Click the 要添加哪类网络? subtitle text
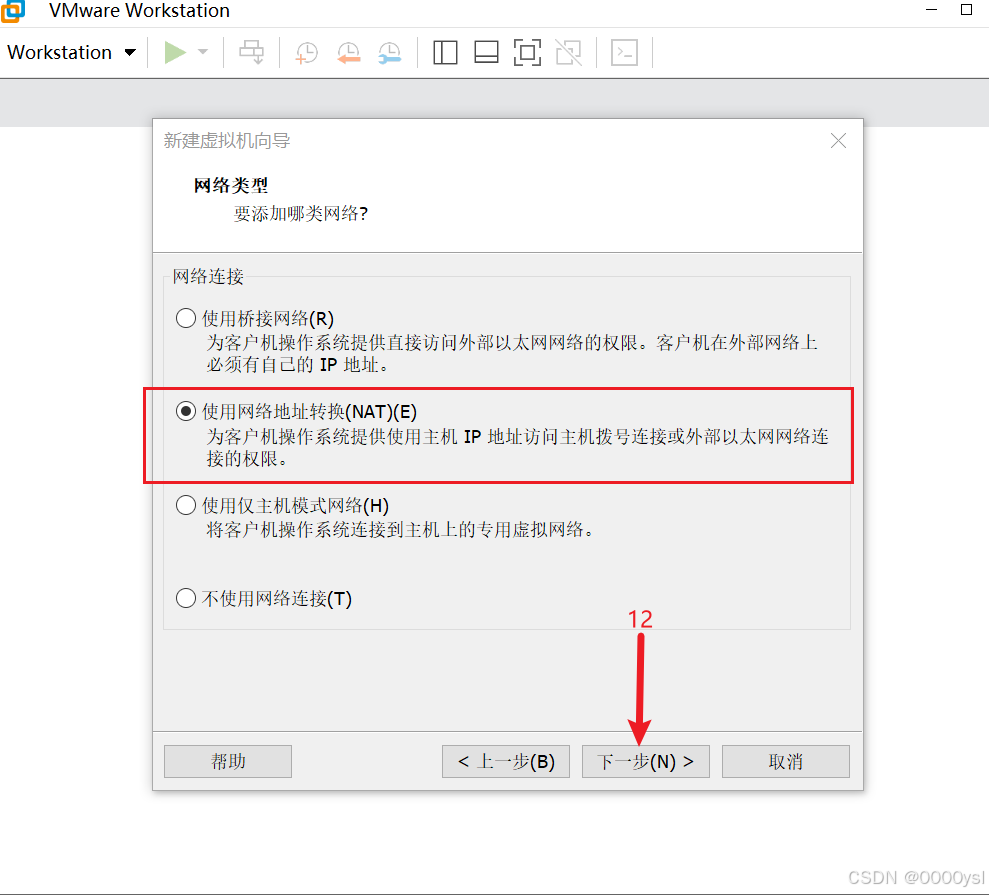Image resolution: width=989 pixels, height=895 pixels. (301, 214)
